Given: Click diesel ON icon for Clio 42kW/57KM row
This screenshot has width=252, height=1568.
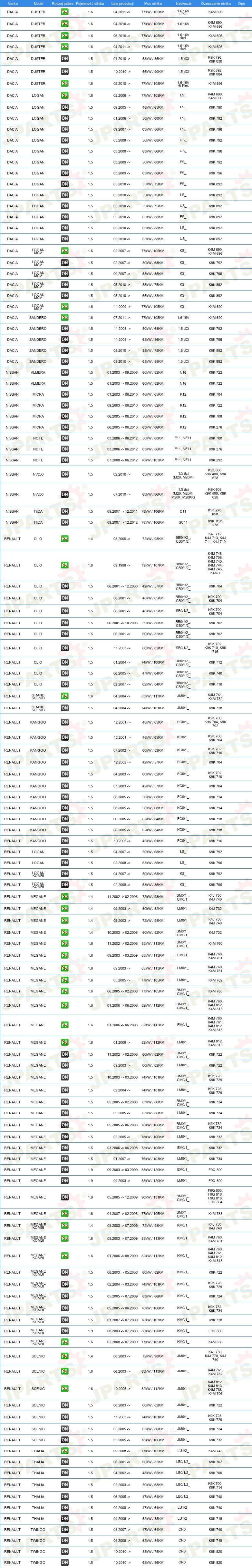Looking at the screenshot, I should coord(64,586).
